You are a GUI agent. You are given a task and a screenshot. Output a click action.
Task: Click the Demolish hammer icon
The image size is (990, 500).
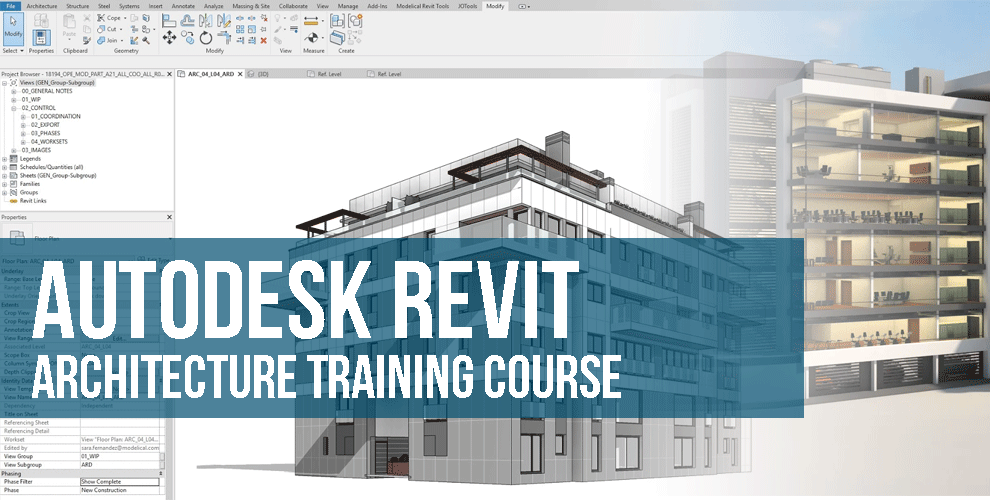pyautogui.click(x=146, y=40)
